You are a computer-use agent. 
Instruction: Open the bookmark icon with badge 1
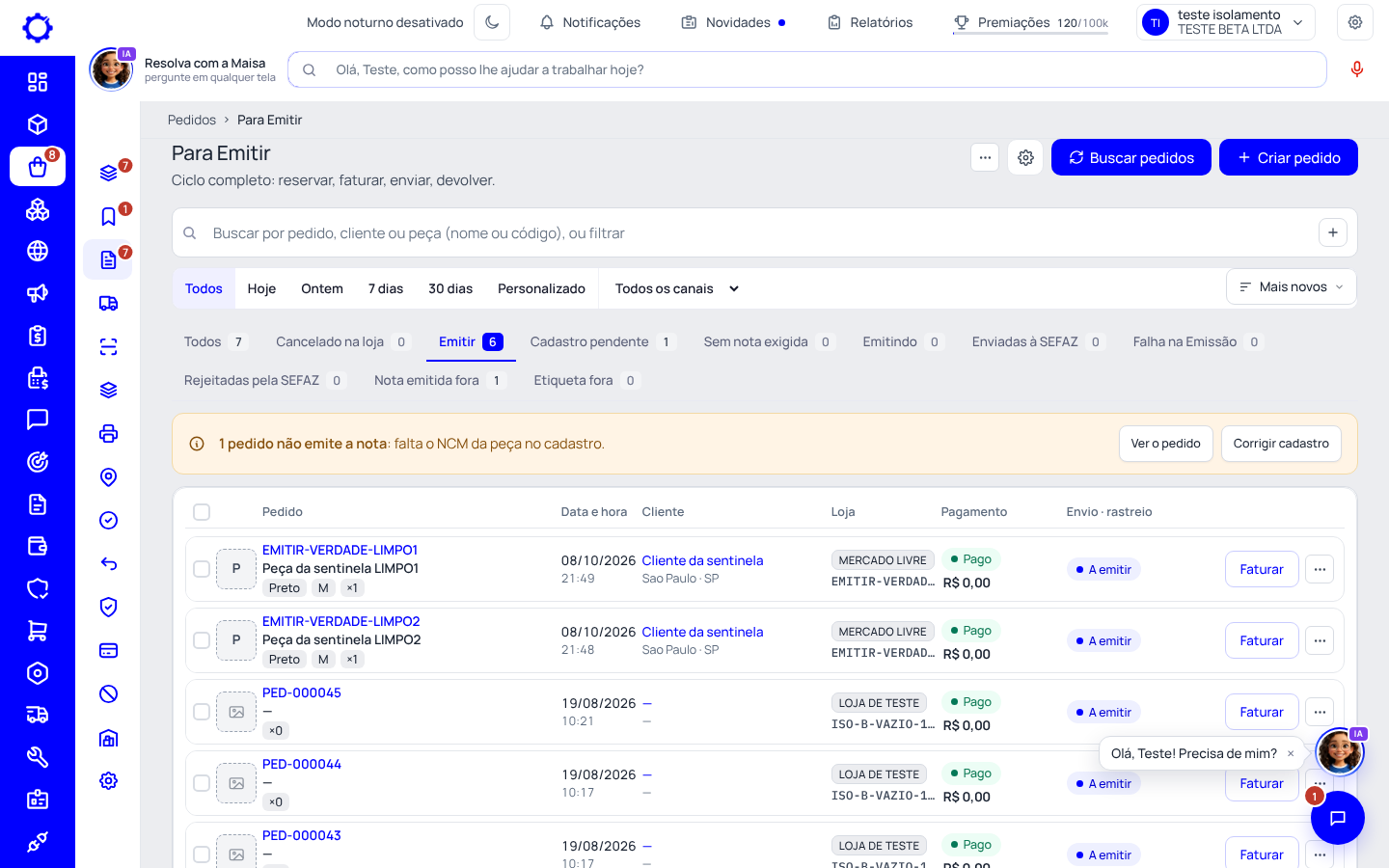(109, 217)
